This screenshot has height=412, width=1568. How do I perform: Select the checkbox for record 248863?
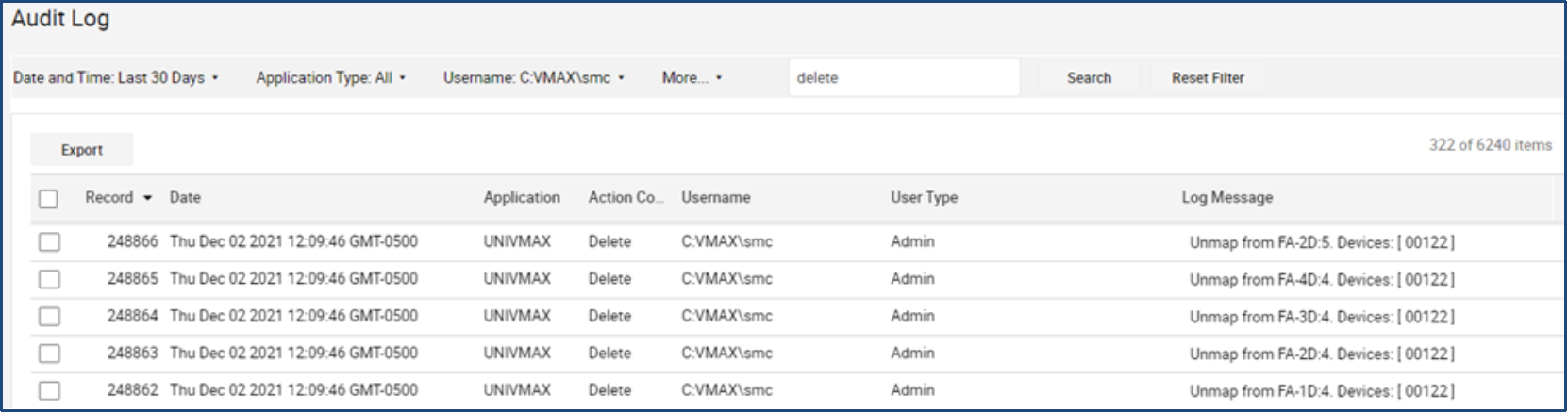pyautogui.click(x=49, y=354)
